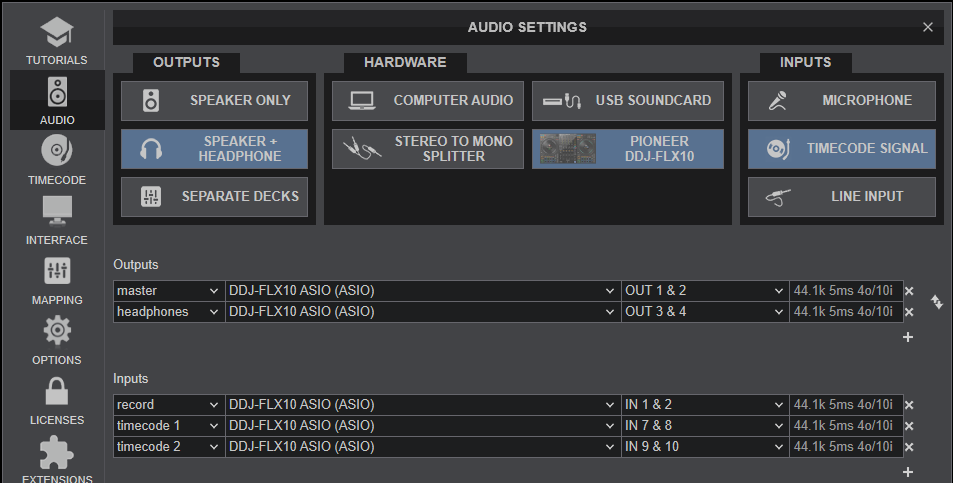Expand the record input device dropdown
This screenshot has width=953, height=483.
coord(421,405)
